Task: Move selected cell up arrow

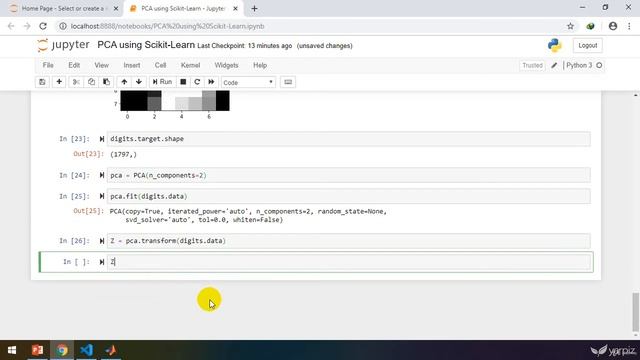Action: pos(124,82)
